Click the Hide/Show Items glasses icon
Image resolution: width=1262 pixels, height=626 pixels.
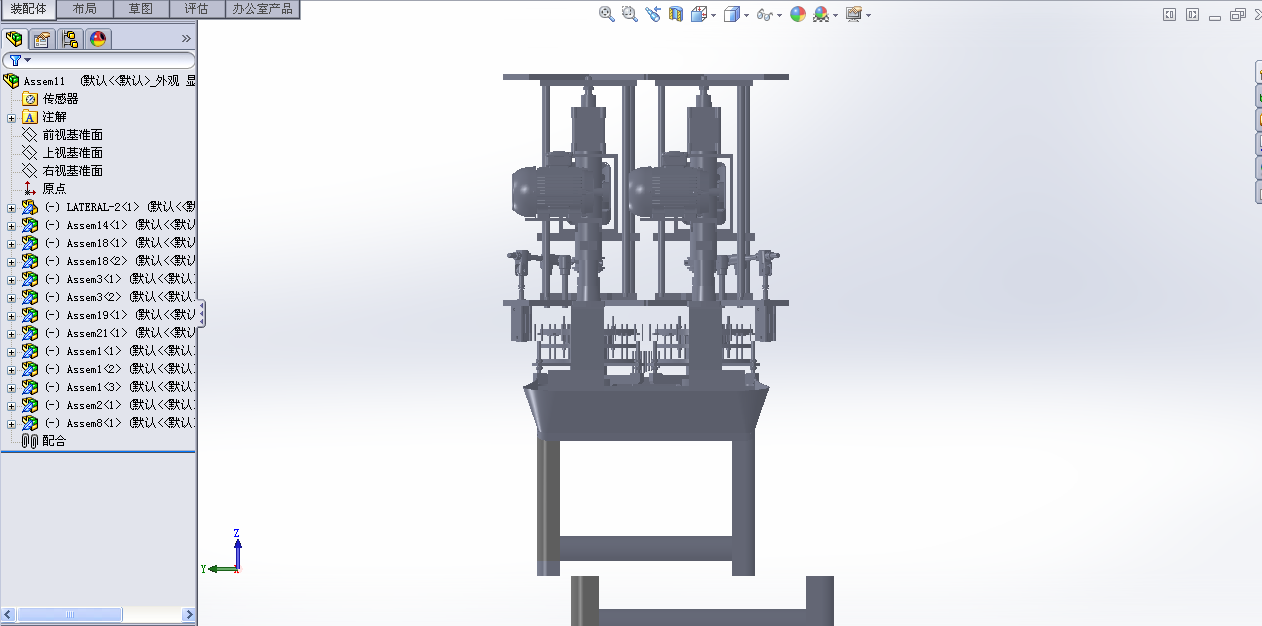pyautogui.click(x=765, y=14)
